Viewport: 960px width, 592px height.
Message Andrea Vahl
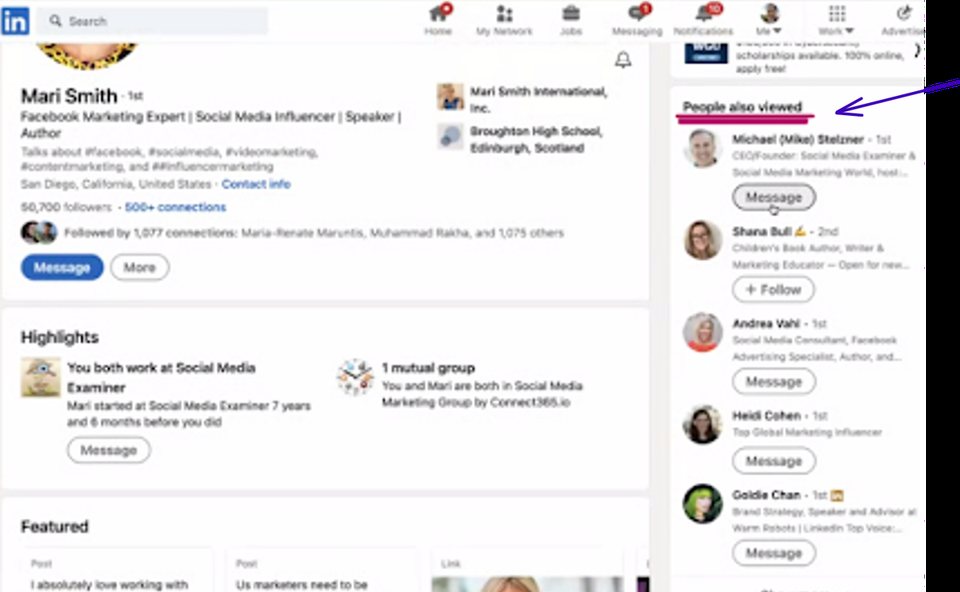[x=774, y=381]
